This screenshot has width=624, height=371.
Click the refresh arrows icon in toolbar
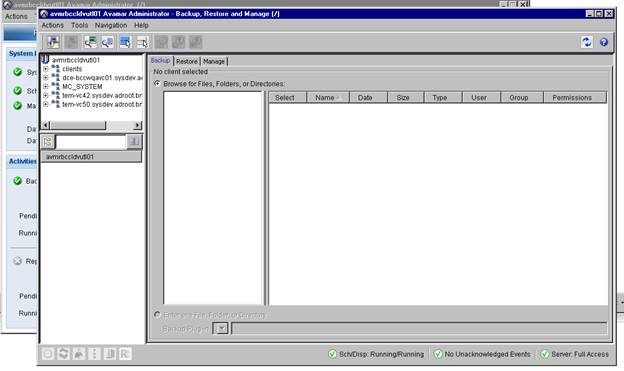pos(586,42)
